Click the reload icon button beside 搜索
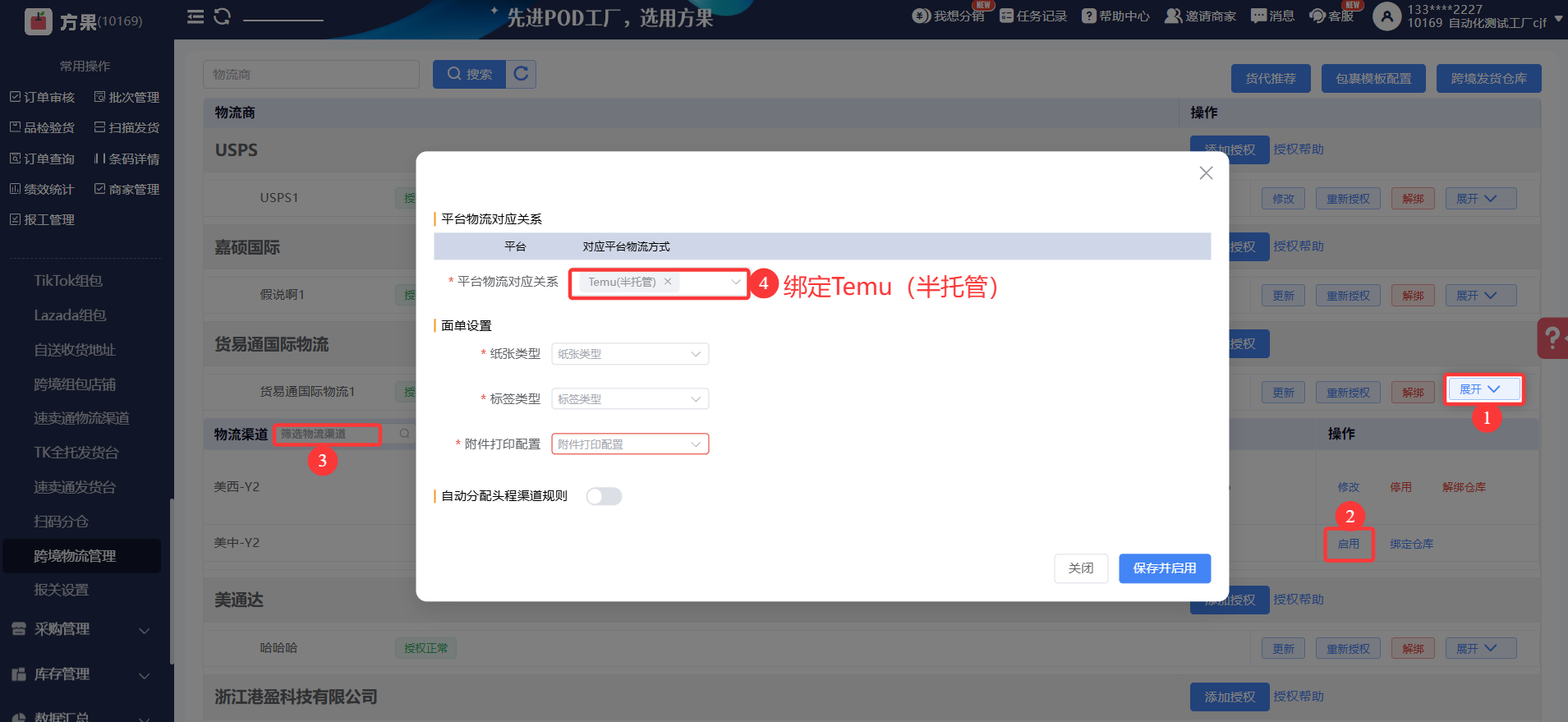1568x722 pixels. click(x=521, y=74)
